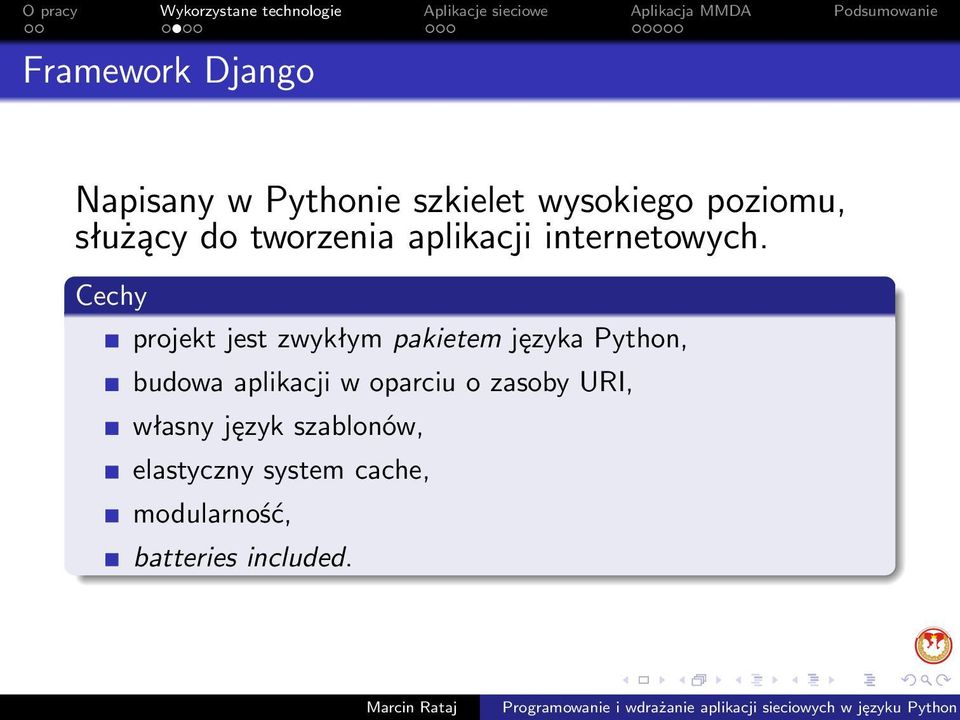
Task: Jump to next subsection arrow
Action: [x=775, y=680]
